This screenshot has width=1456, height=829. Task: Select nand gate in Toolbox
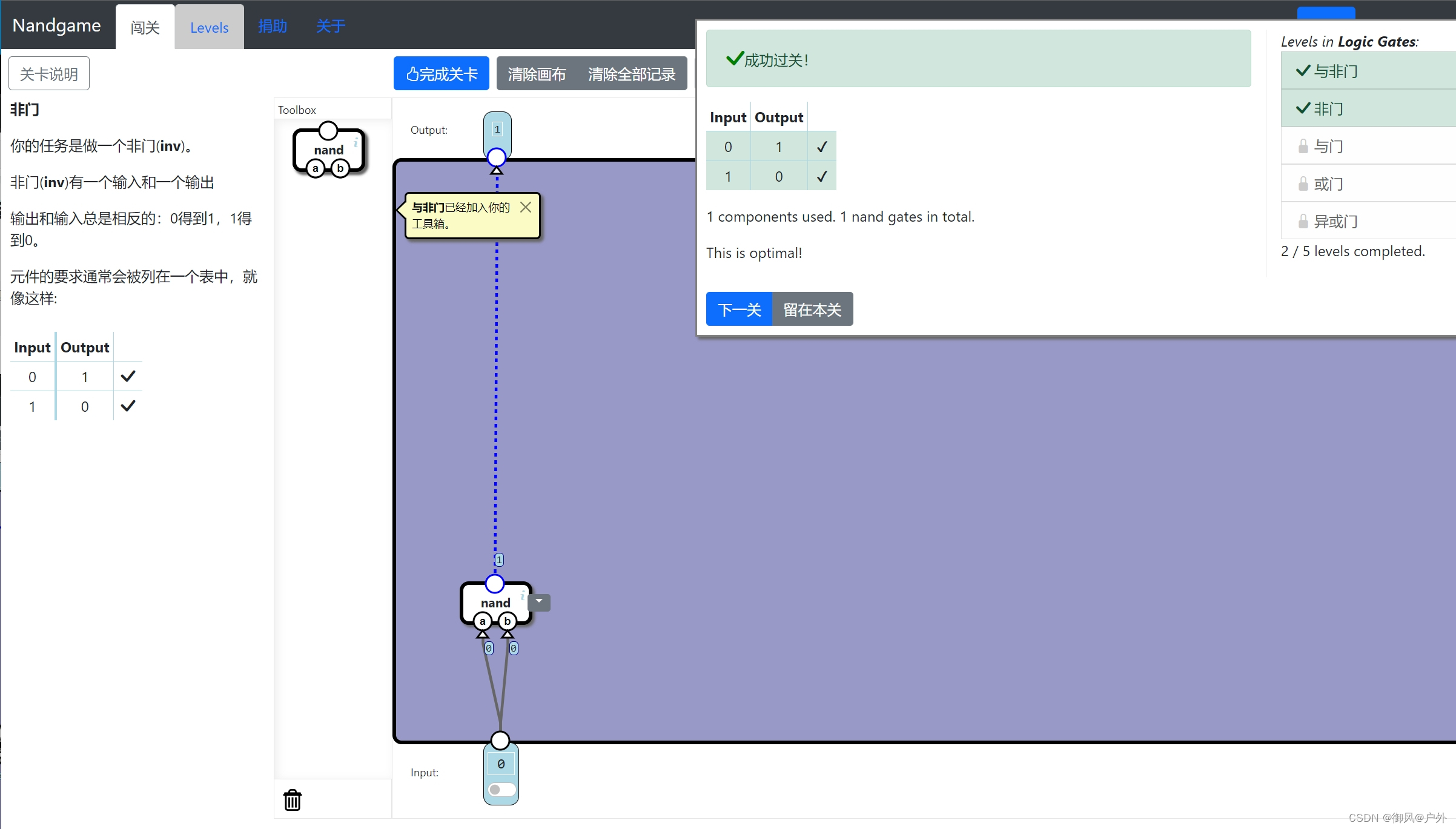328,150
